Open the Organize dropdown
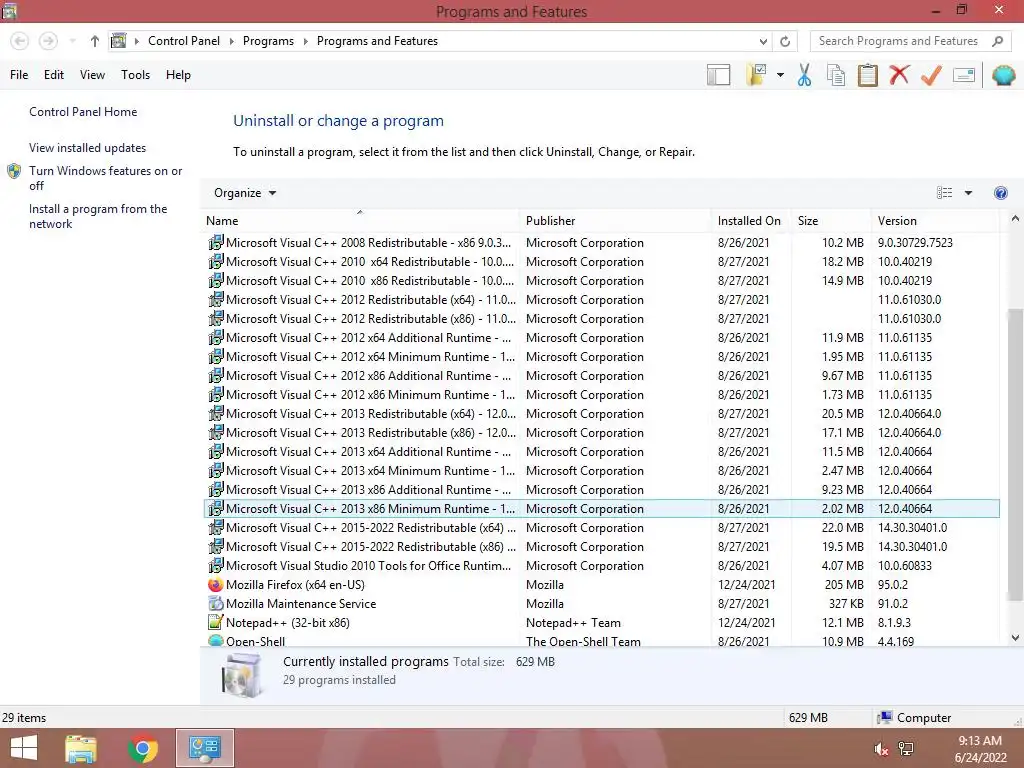The width and height of the screenshot is (1024, 768). click(x=245, y=193)
